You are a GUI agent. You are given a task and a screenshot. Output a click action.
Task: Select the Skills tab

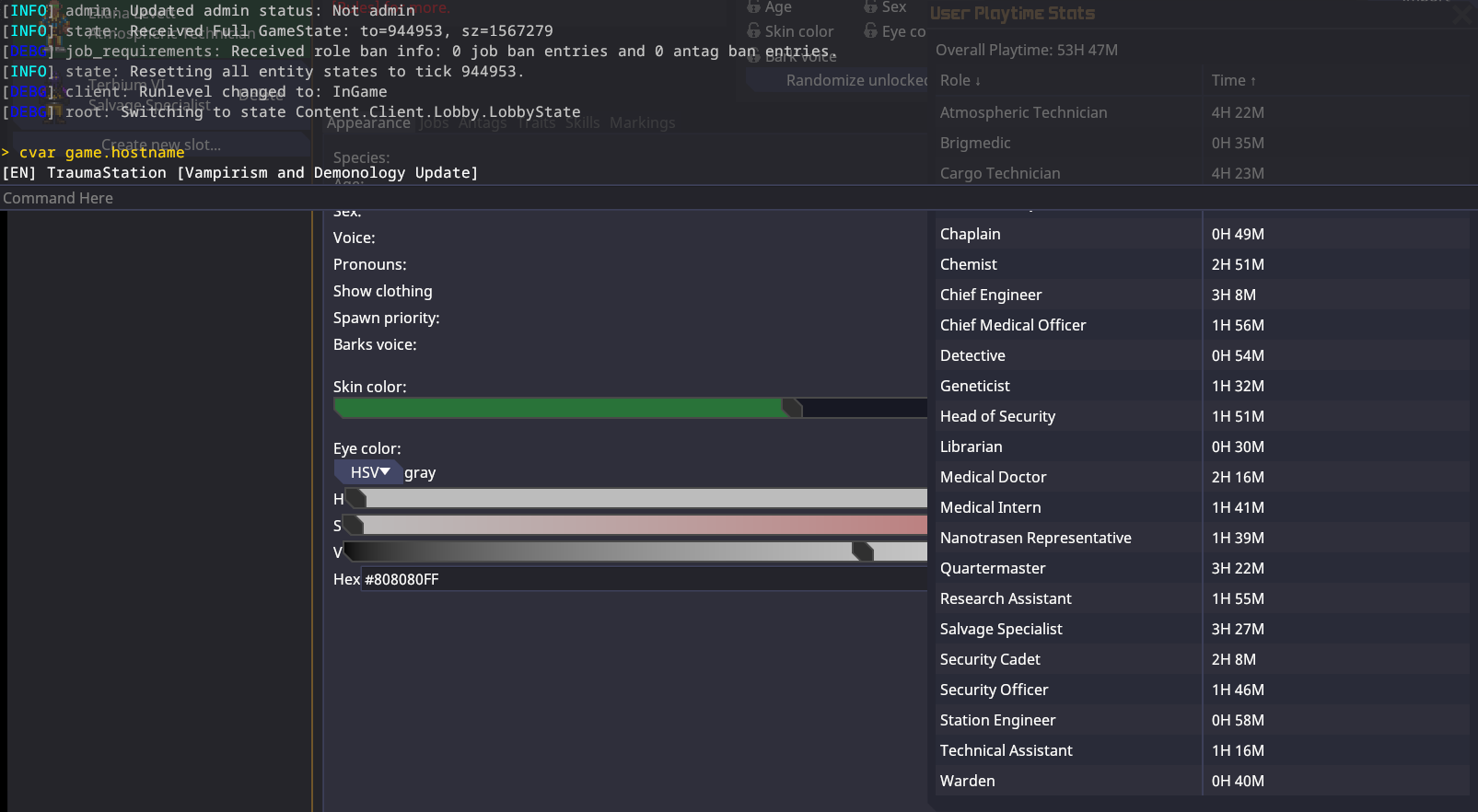(582, 123)
